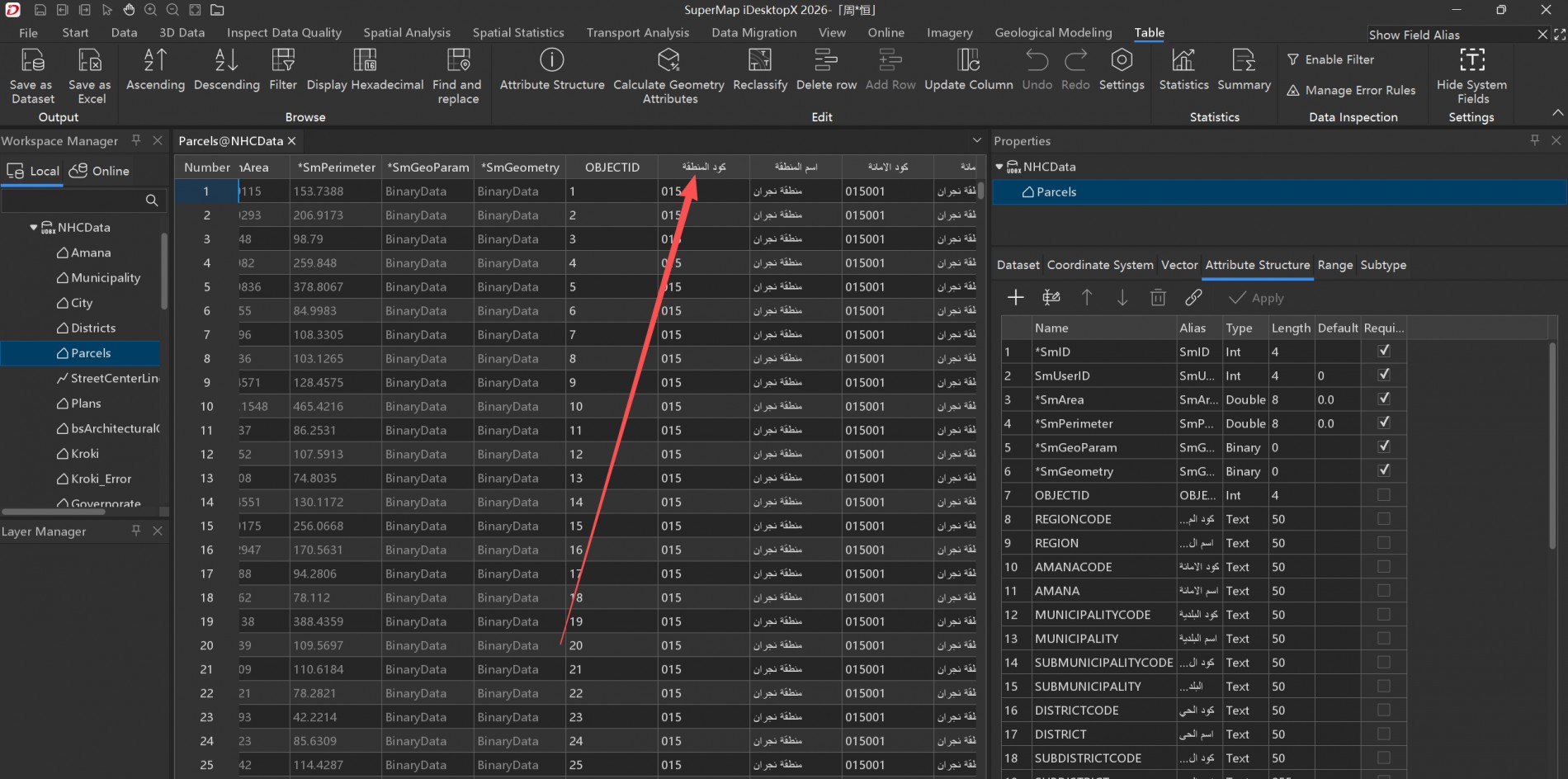
Task: Switch to the Coordinate System tab
Action: (1100, 265)
